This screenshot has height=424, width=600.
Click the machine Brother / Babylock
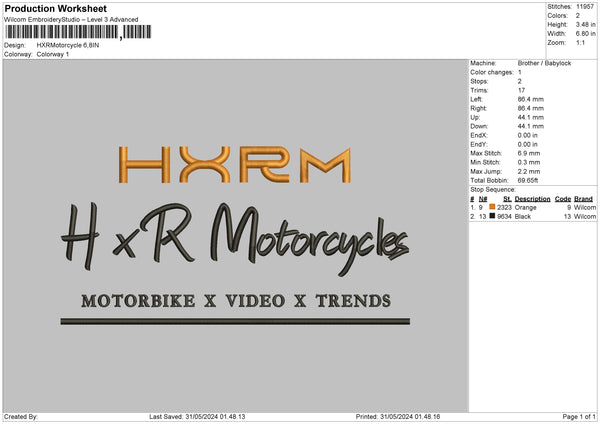tap(544, 63)
